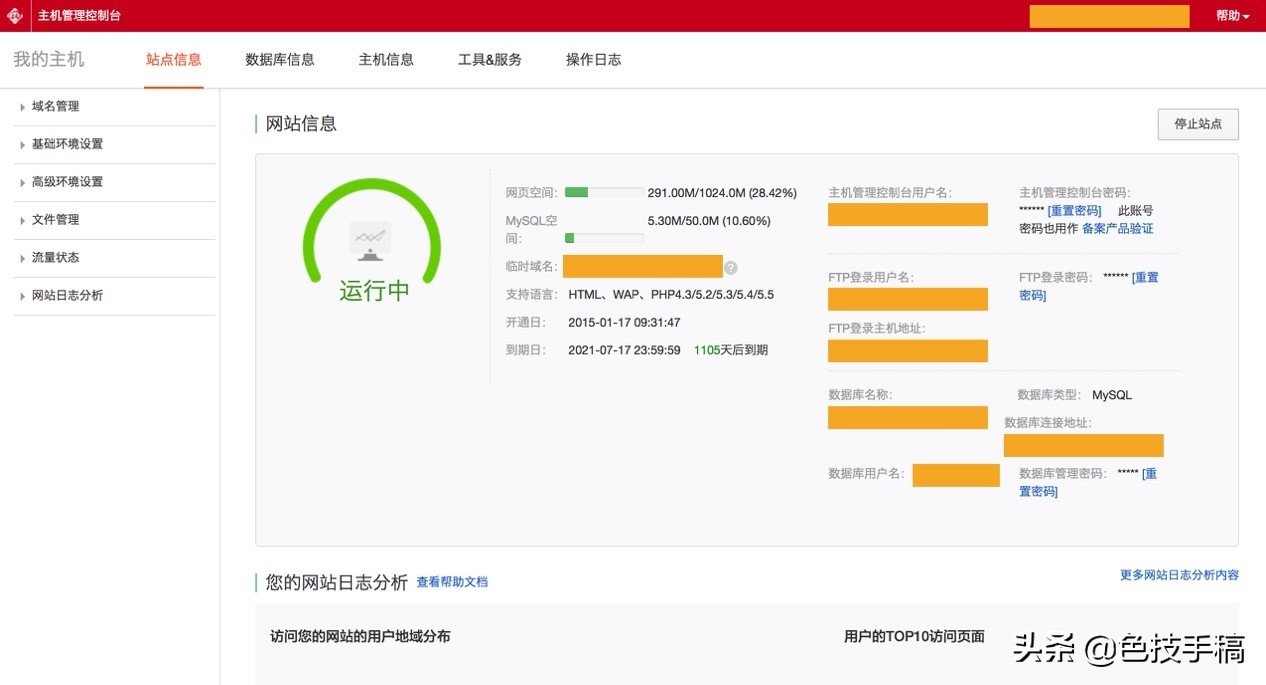Expand the 高级环境设置 sidebar section
This screenshot has height=685, width=1266.
[x=67, y=182]
